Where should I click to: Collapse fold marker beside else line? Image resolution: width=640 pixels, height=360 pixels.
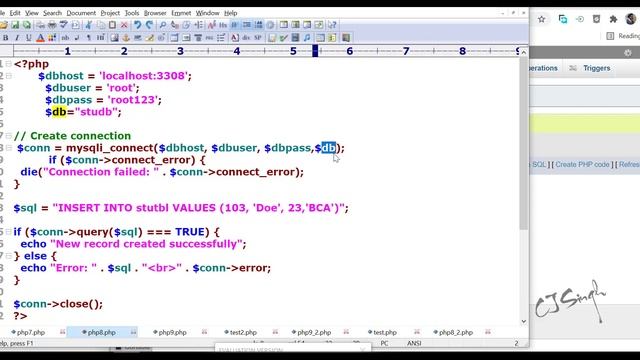click(9, 256)
